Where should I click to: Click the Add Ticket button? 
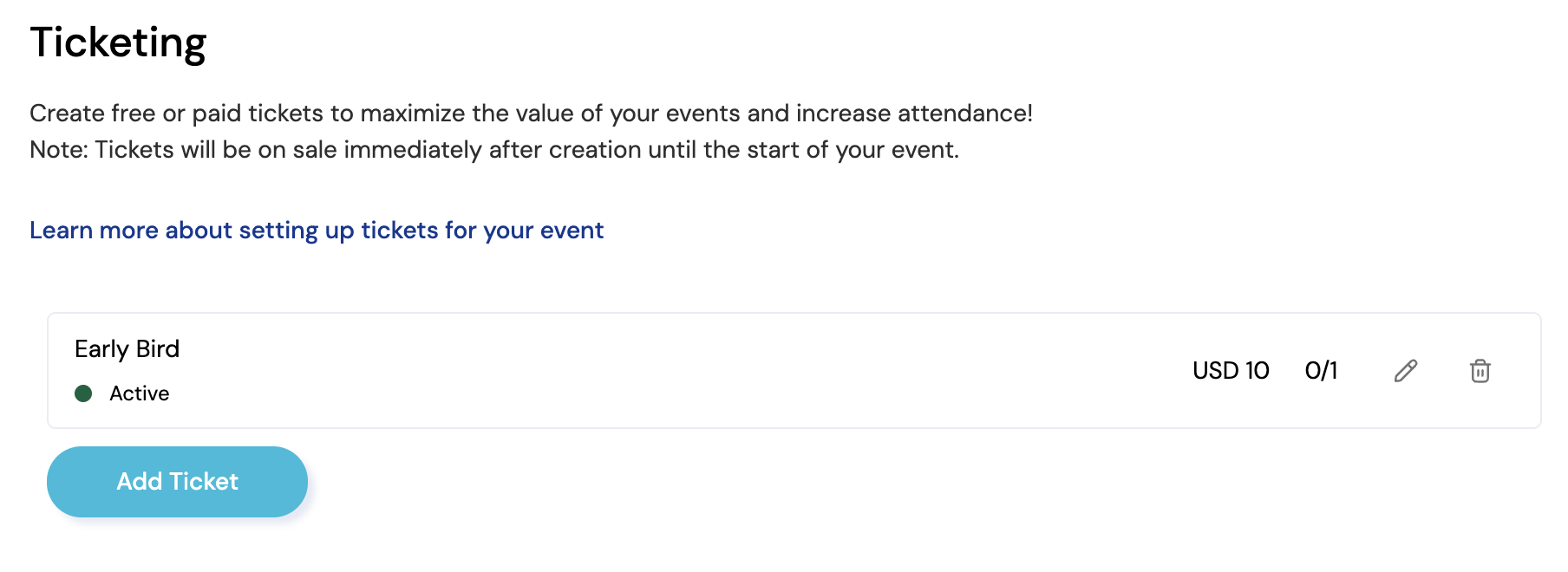[x=177, y=482]
